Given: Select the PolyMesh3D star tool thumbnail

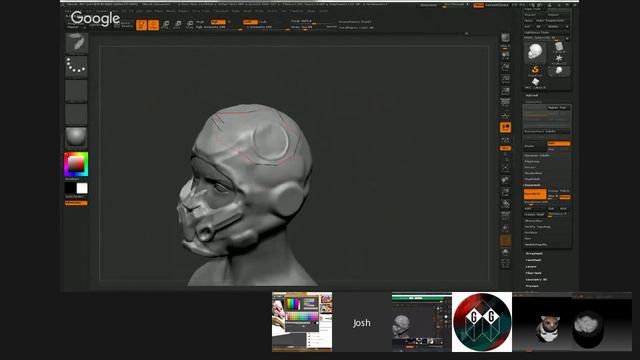Looking at the screenshot, I should tap(559, 59).
